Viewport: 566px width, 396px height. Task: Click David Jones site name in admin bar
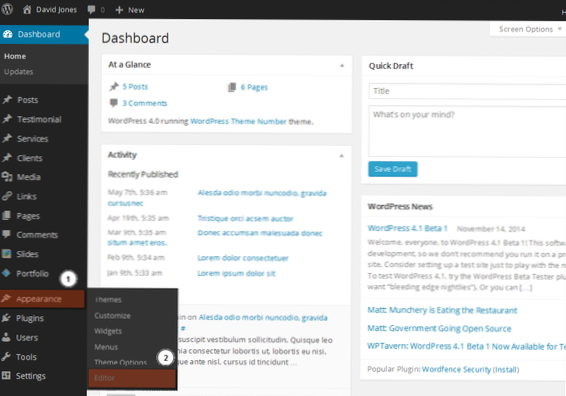coord(56,10)
